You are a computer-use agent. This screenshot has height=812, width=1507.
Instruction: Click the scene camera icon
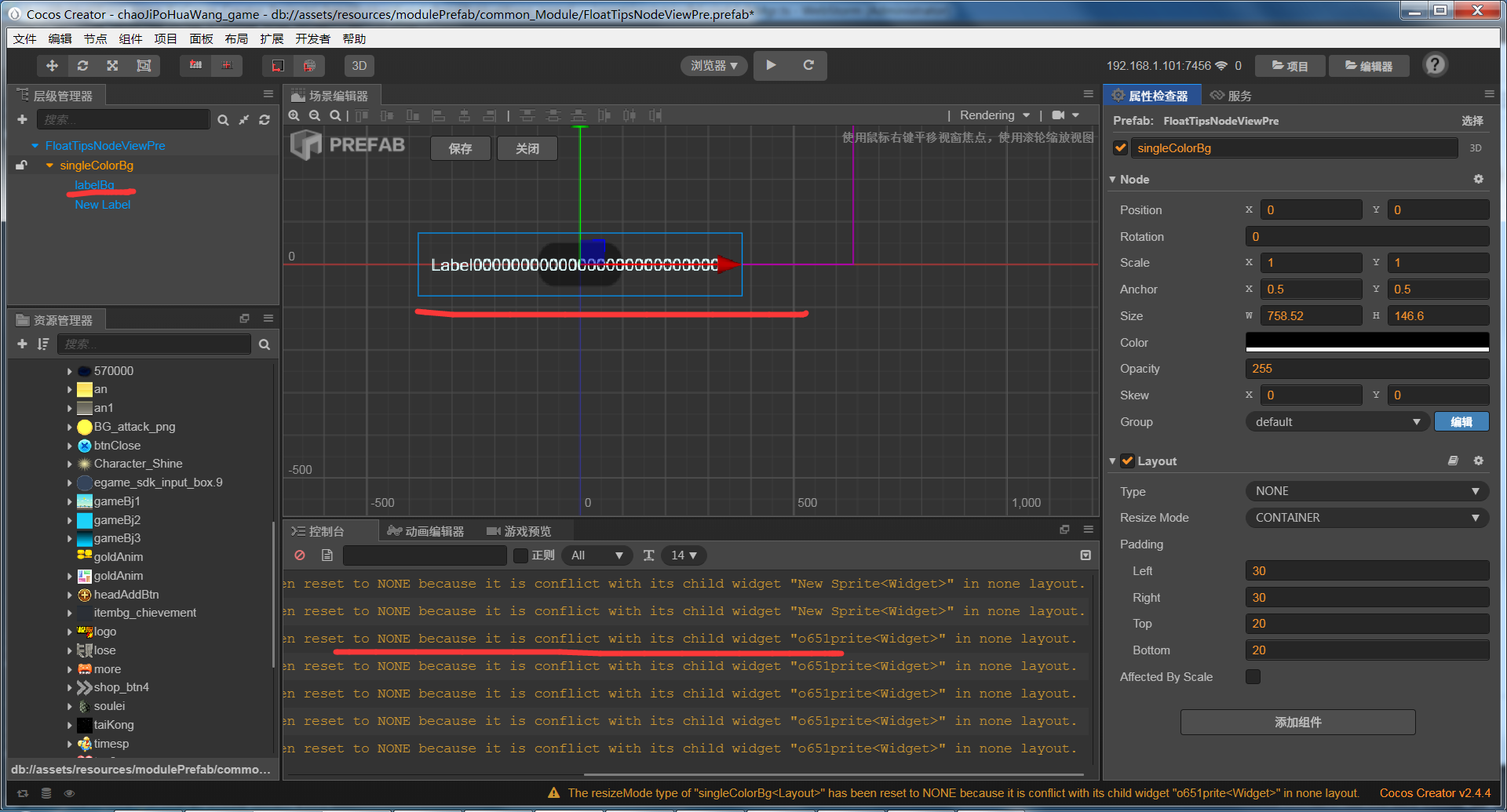click(1058, 115)
